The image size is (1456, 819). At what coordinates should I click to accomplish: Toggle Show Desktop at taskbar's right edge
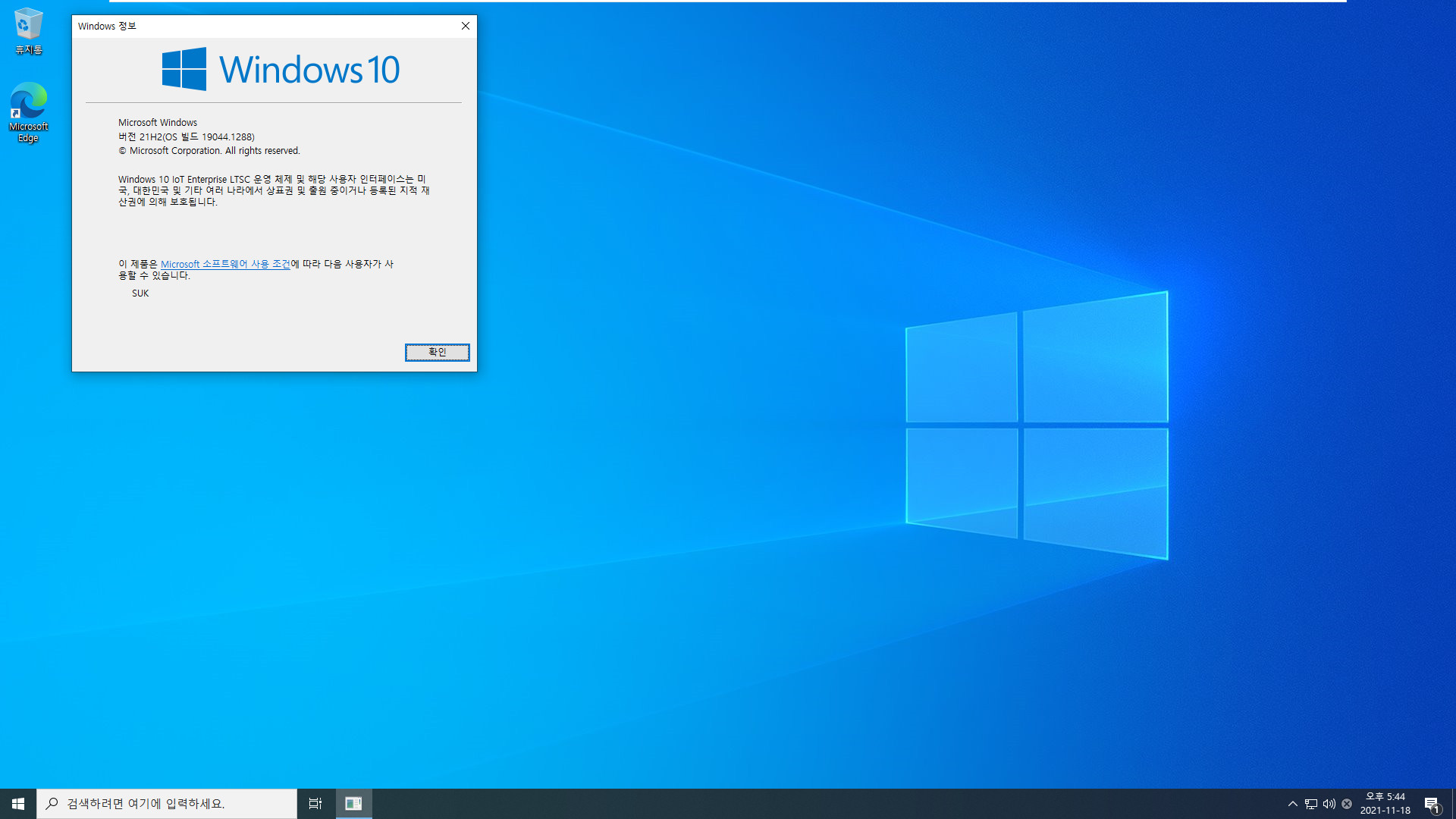tap(1454, 803)
